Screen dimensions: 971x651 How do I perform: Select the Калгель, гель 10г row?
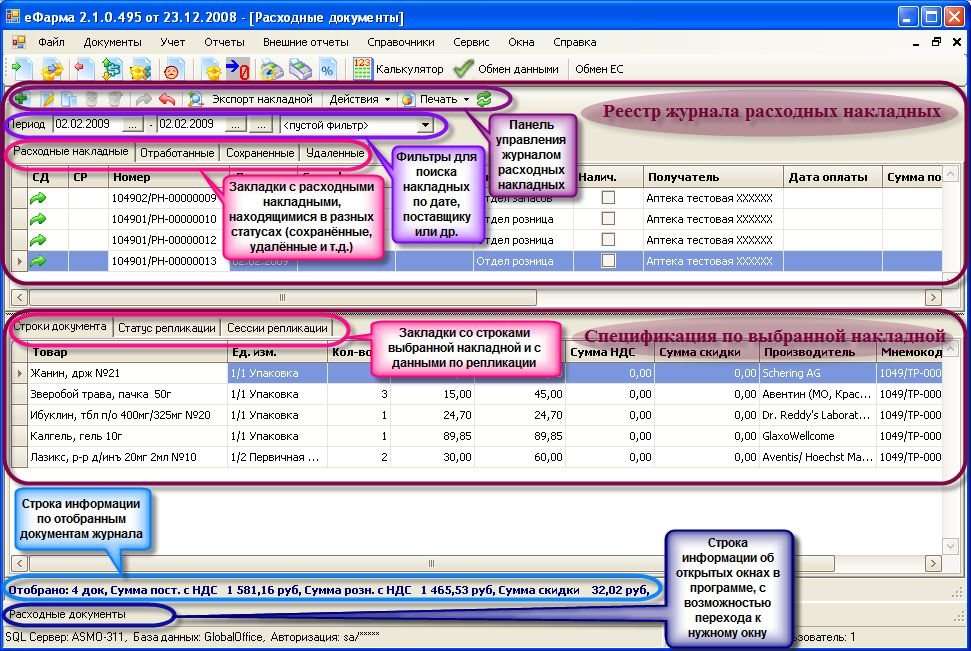click(477, 437)
